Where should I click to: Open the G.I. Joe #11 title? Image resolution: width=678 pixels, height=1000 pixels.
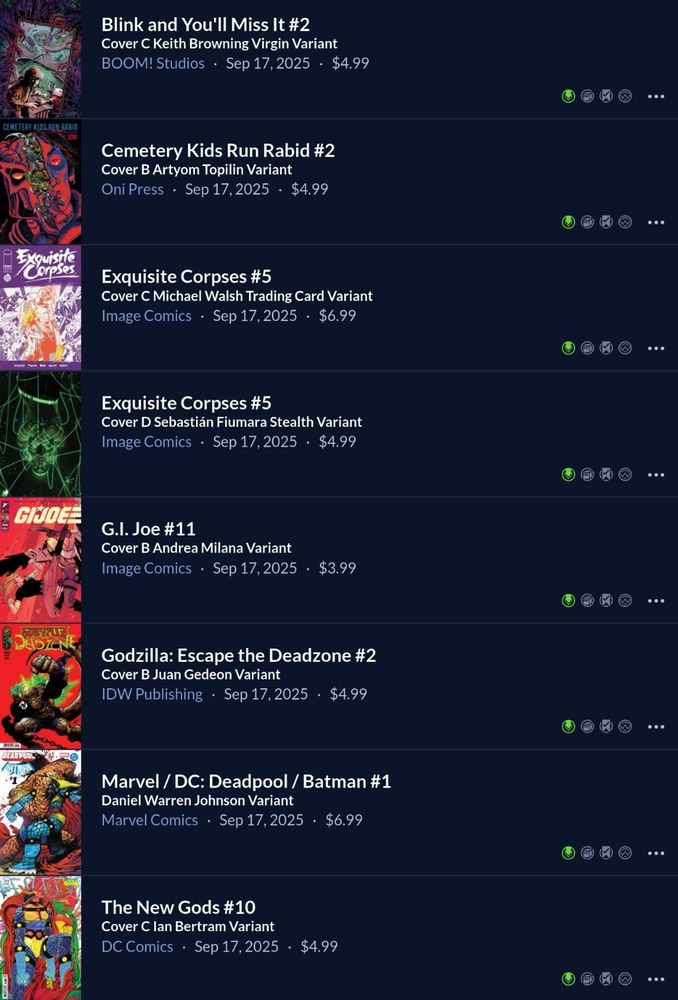tap(149, 529)
